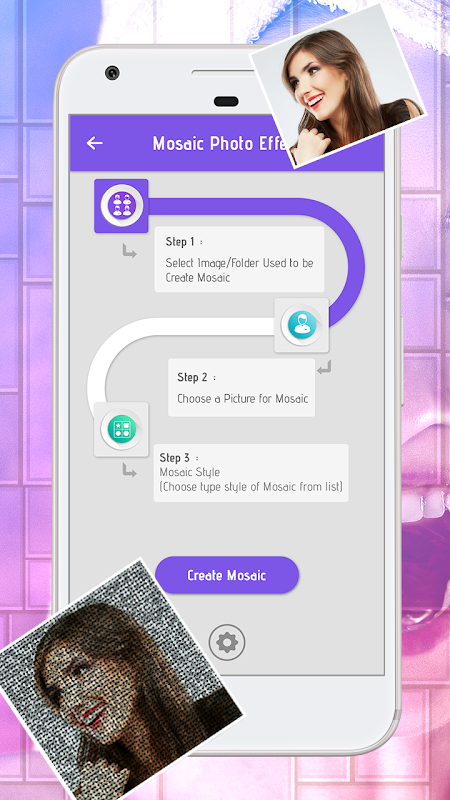Tap the Choose type style of Mosaic text
The height and width of the screenshot is (800, 450).
pos(251,486)
